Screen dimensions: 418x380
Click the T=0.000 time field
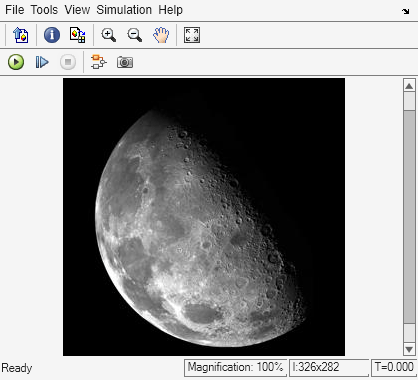pos(394,367)
